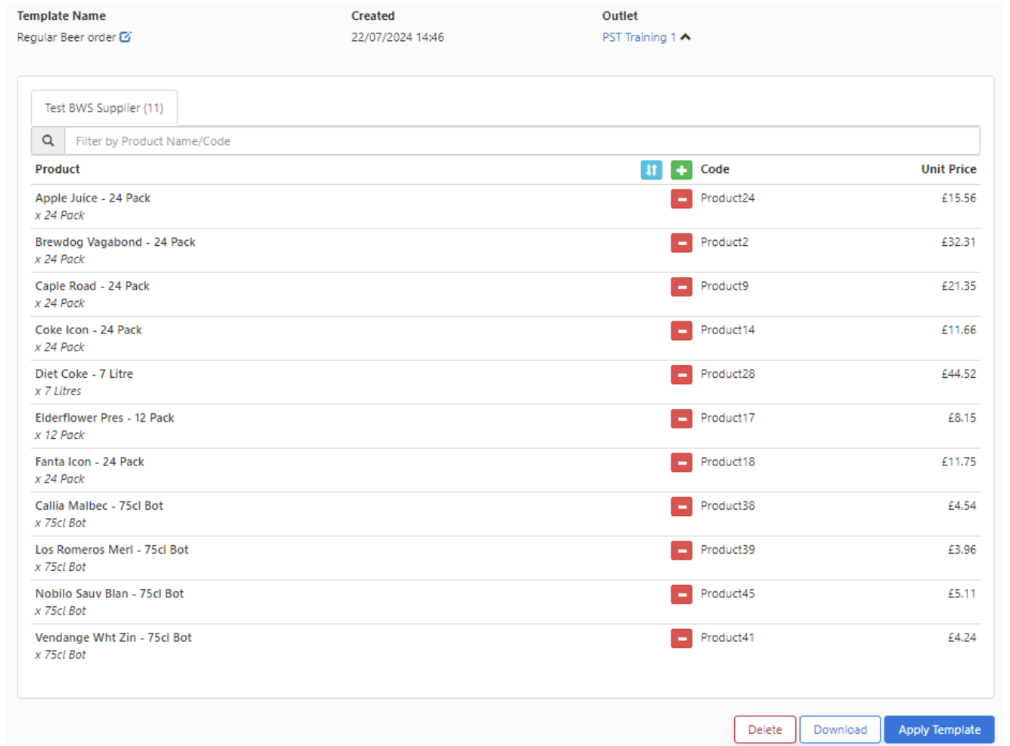Remove Diet Coke - 7 Litre row
The image size is (1010, 746).
tap(681, 375)
